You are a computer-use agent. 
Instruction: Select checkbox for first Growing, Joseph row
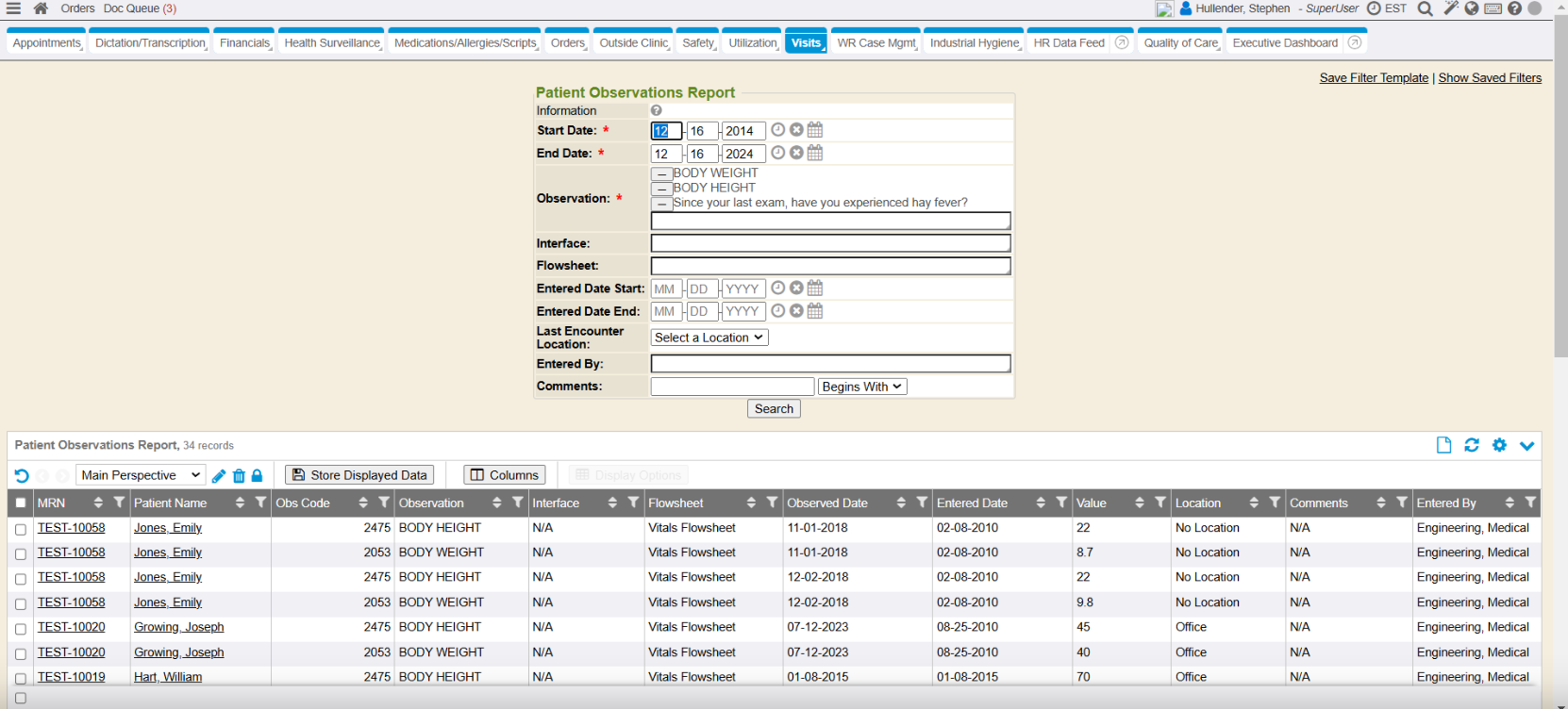[x=21, y=629]
